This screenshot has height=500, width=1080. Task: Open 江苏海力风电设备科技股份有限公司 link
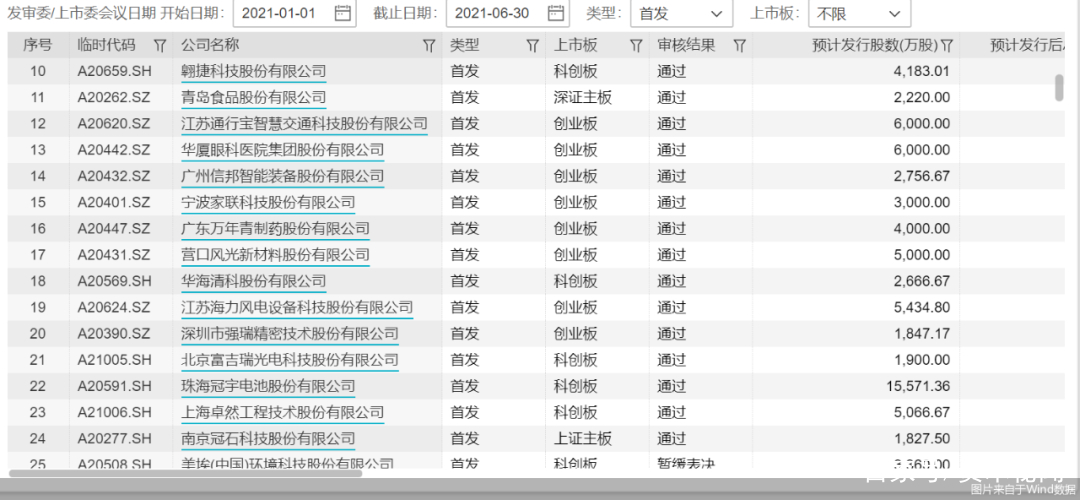297,307
